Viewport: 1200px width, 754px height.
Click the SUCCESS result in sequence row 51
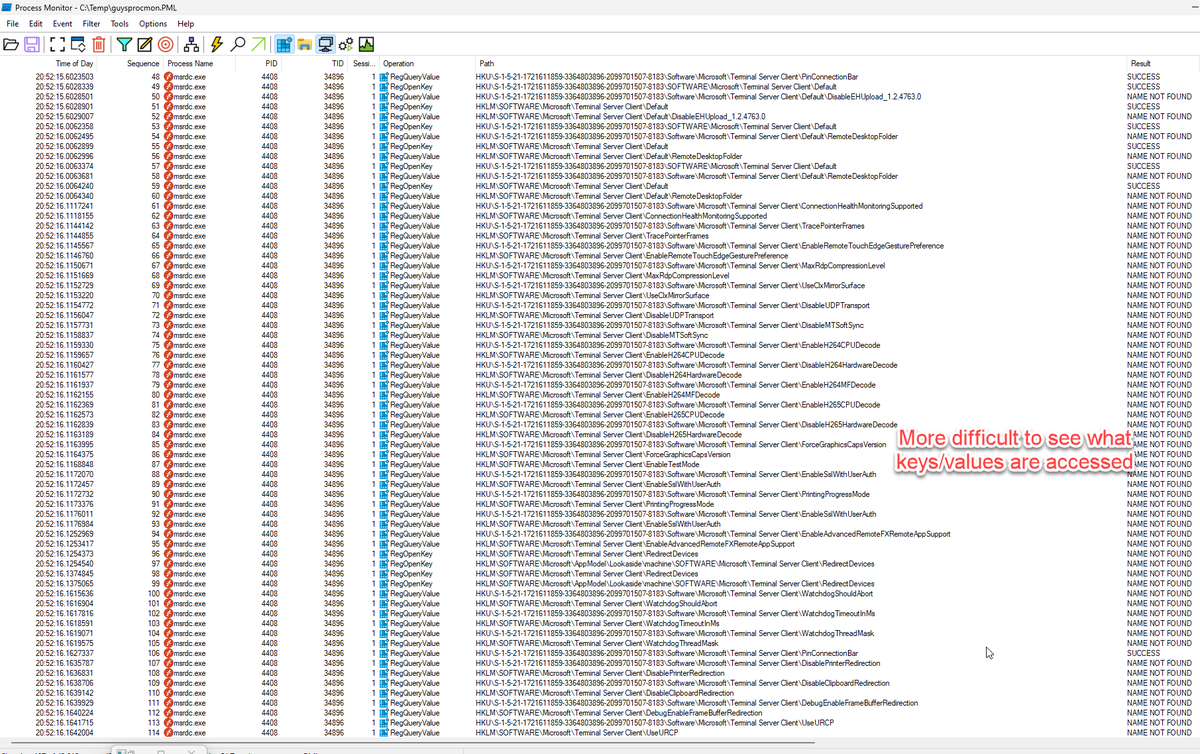(x=1144, y=106)
